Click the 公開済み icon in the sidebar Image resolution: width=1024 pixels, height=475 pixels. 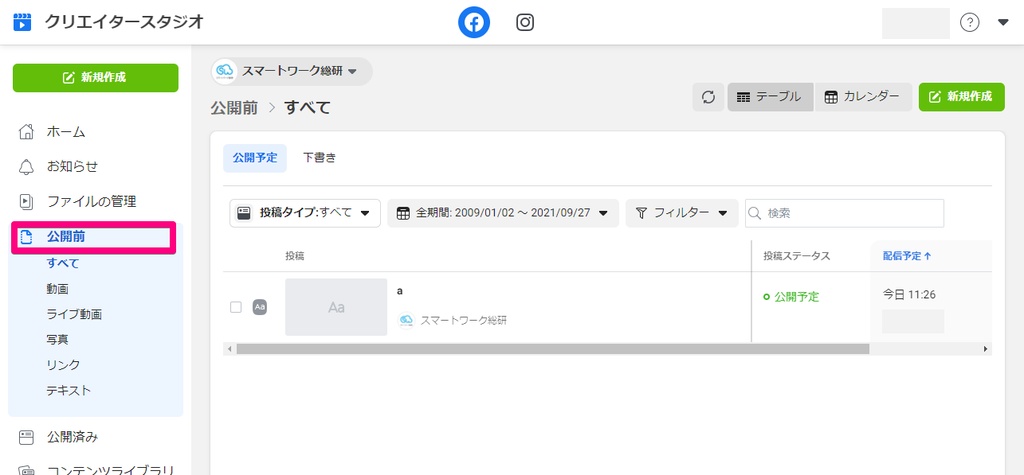(26, 437)
